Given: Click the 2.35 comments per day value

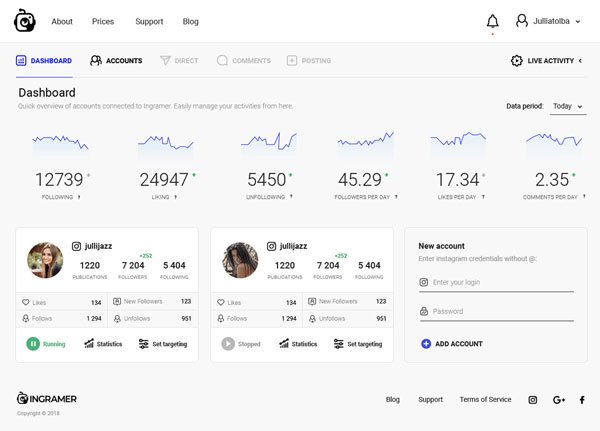Looking at the screenshot, I should (552, 180).
